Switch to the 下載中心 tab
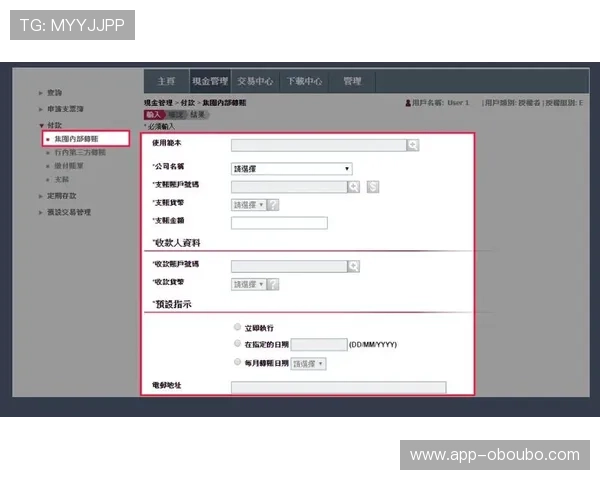 pyautogui.click(x=304, y=81)
